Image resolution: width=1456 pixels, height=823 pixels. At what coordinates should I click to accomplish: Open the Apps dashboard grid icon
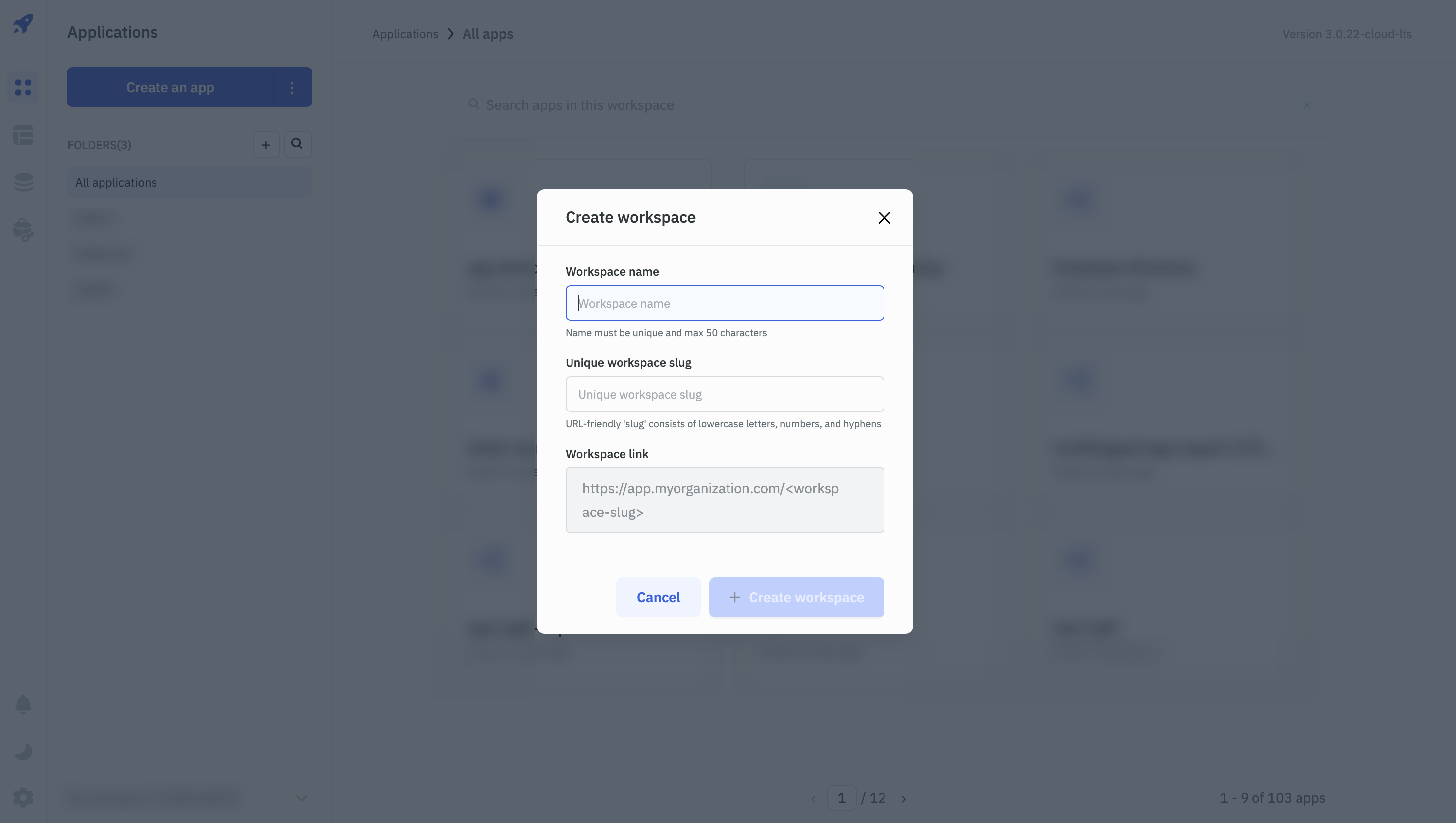click(x=23, y=87)
